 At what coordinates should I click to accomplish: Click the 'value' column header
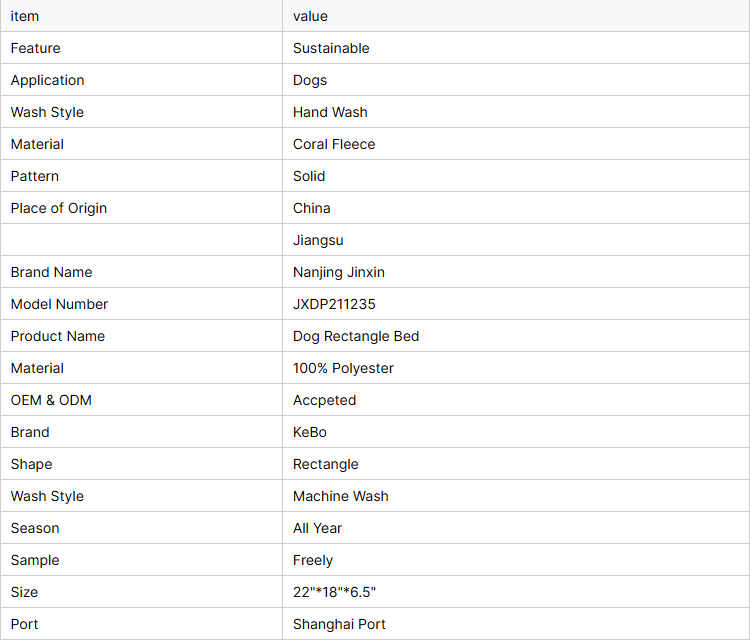tap(516, 16)
